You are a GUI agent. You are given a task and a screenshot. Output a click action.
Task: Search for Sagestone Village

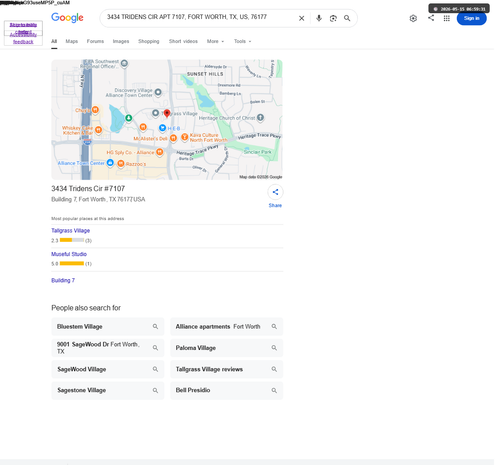(x=108, y=390)
